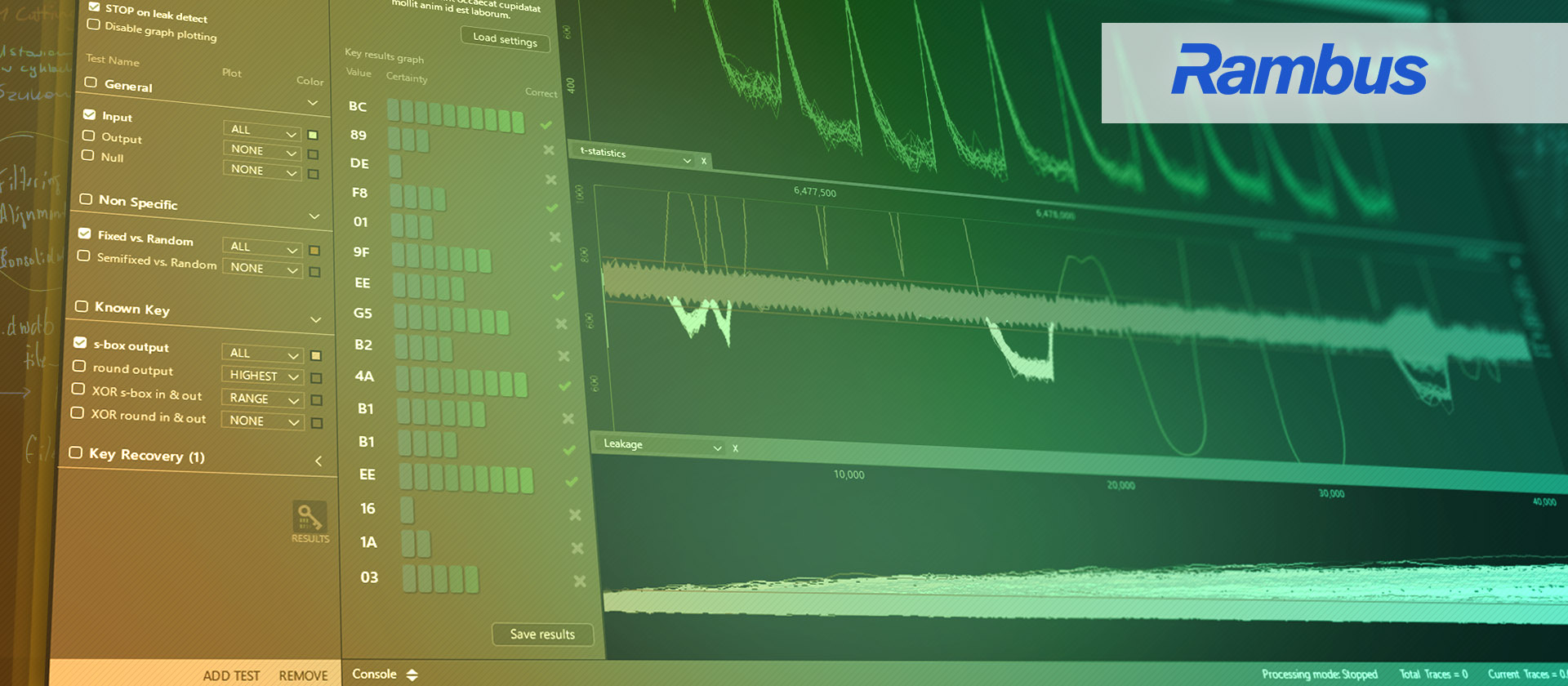
Task: Click the checkmark in 9F row
Action: [556, 267]
